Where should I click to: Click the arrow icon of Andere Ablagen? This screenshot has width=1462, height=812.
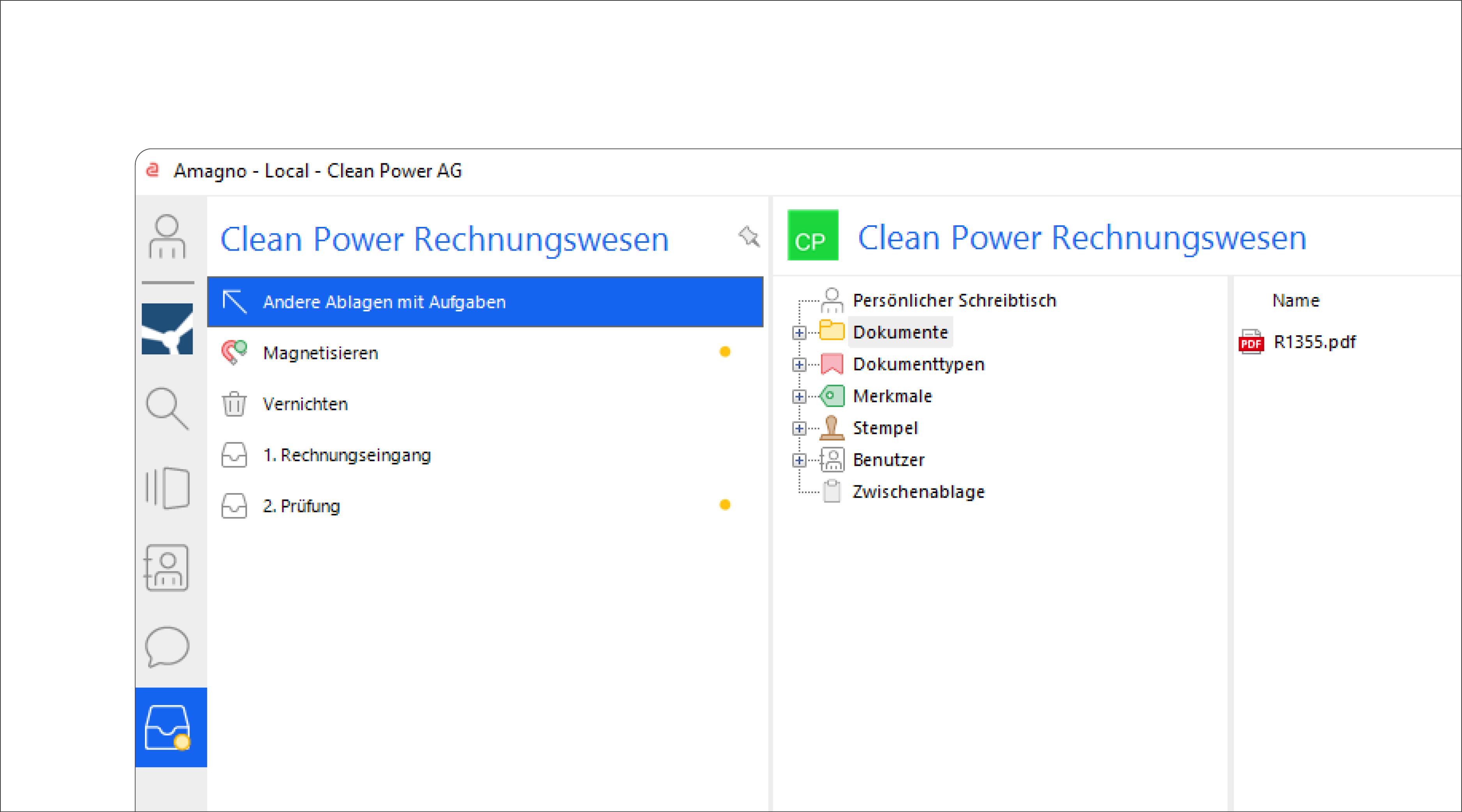[x=234, y=301]
